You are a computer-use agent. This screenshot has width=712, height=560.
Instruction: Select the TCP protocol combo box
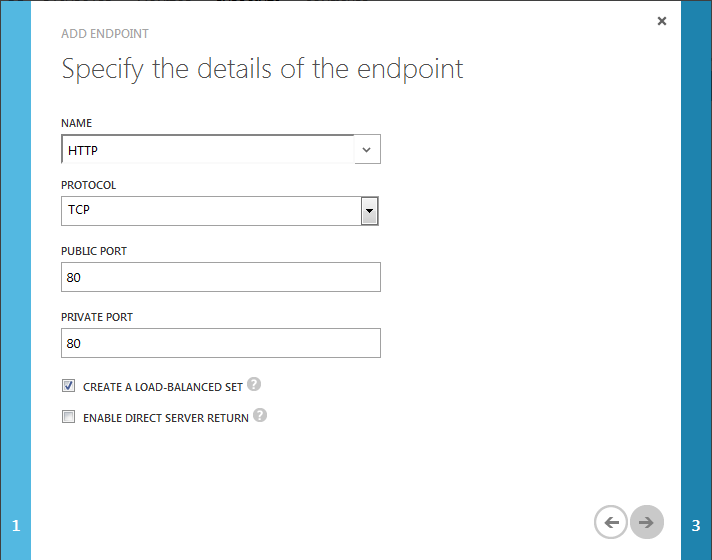click(220, 211)
